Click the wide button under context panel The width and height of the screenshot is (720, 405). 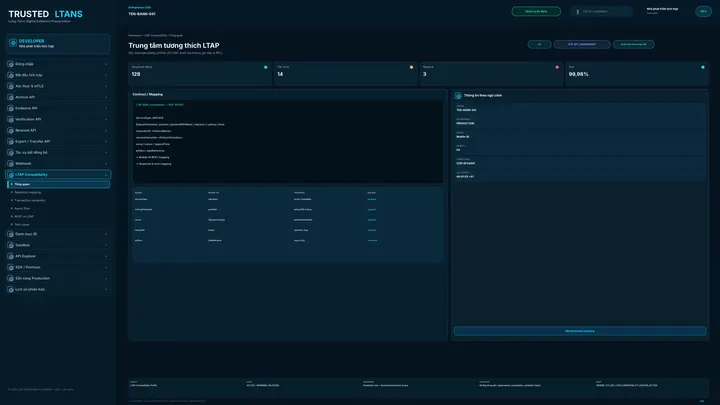[x=579, y=331]
